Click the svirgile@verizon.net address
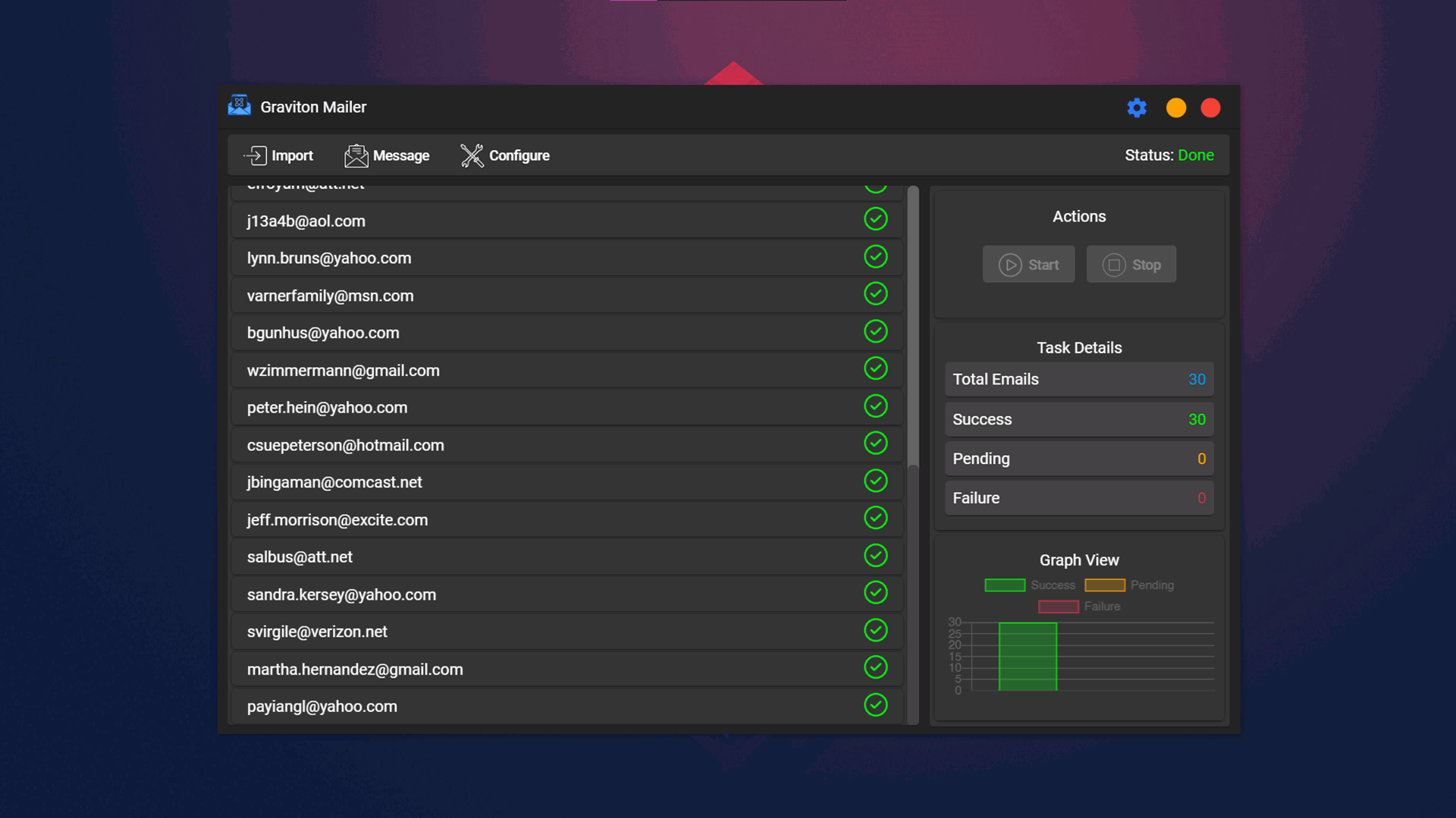 (x=317, y=632)
